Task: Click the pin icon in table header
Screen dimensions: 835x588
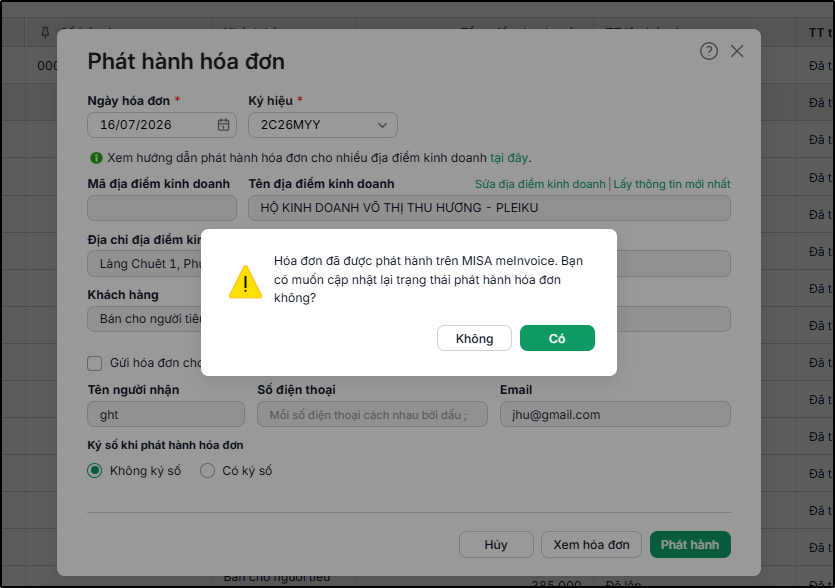Action: (x=45, y=33)
